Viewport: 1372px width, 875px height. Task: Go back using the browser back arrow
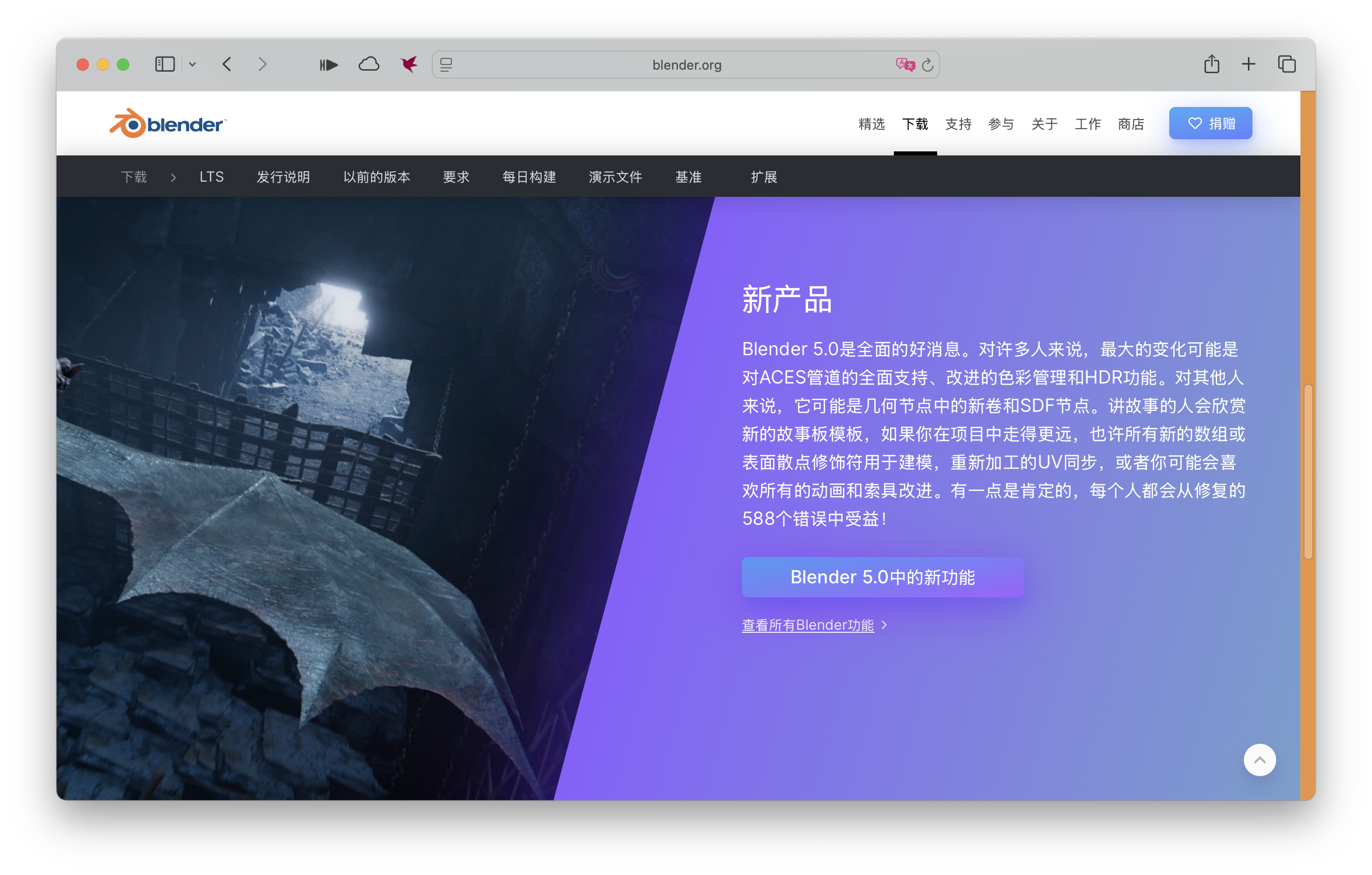[x=227, y=65]
